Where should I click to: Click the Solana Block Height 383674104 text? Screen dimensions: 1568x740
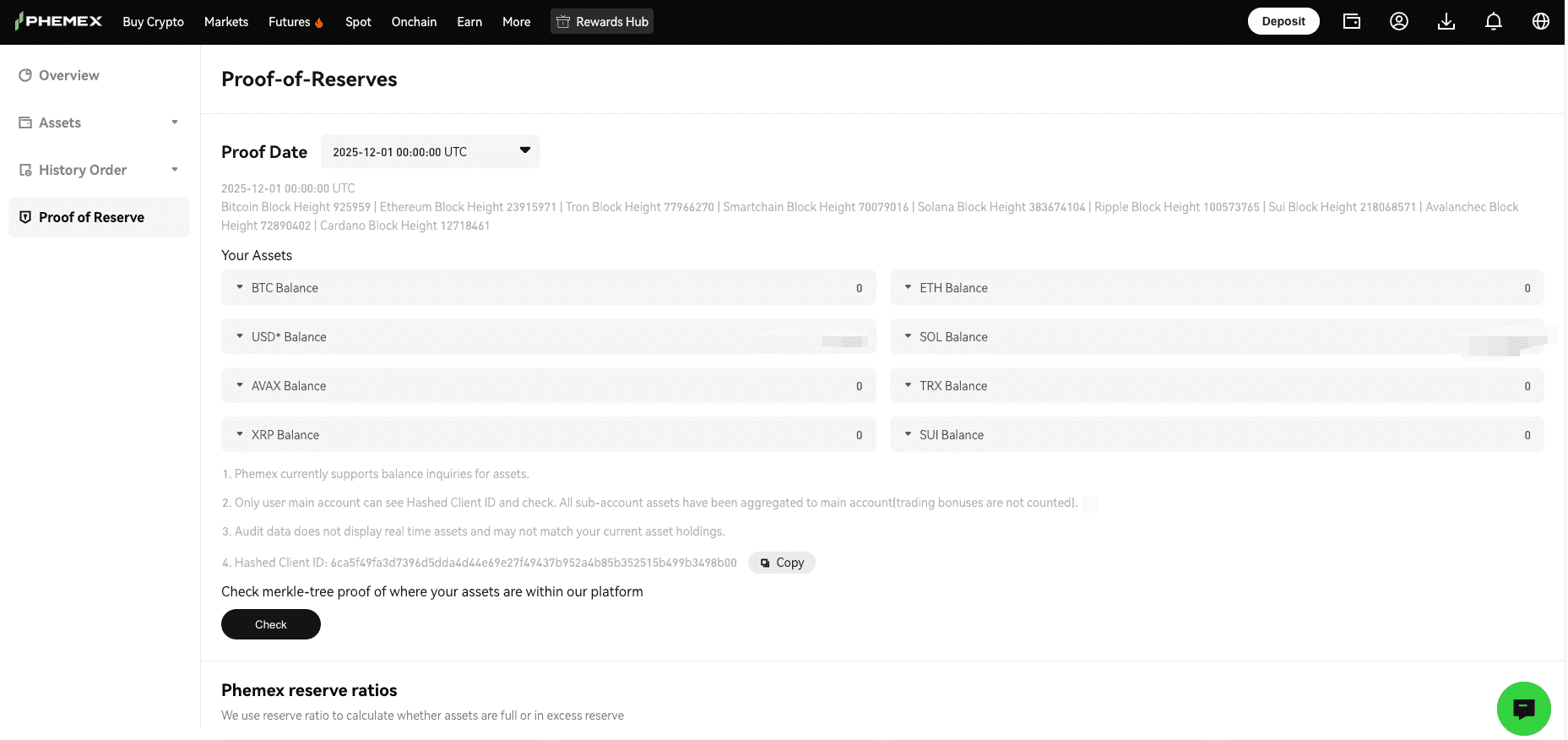point(1001,207)
